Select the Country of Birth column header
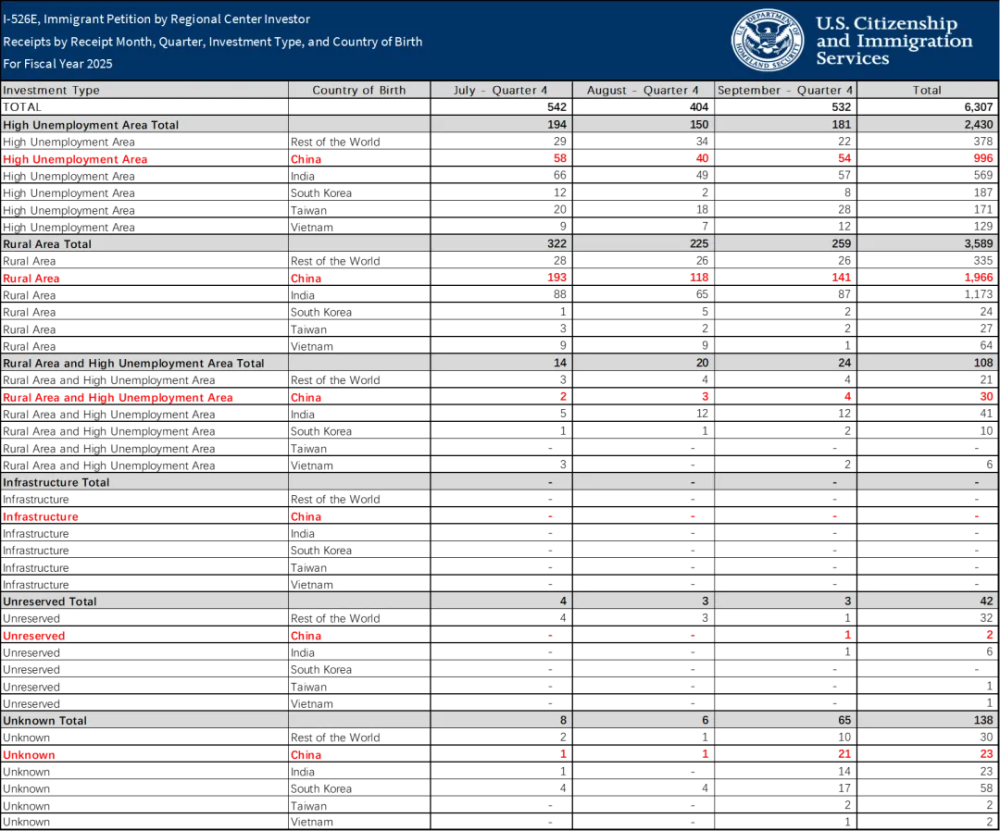This screenshot has height=831, width=1000. [359, 90]
